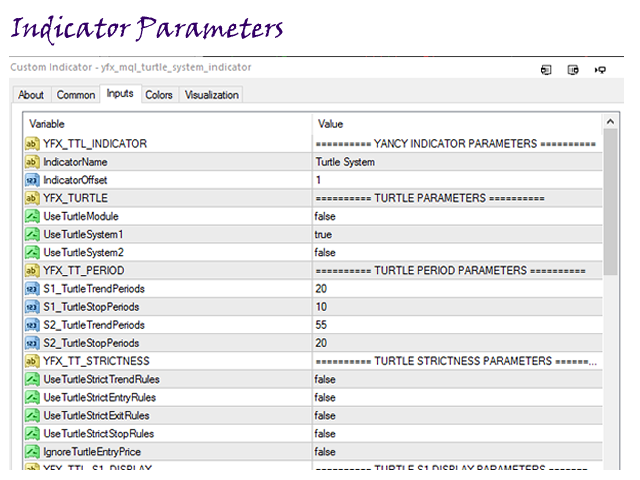Click the integer icon beside S2_TurtleTrendPeriods
The image size is (640, 480).
click(x=32, y=325)
